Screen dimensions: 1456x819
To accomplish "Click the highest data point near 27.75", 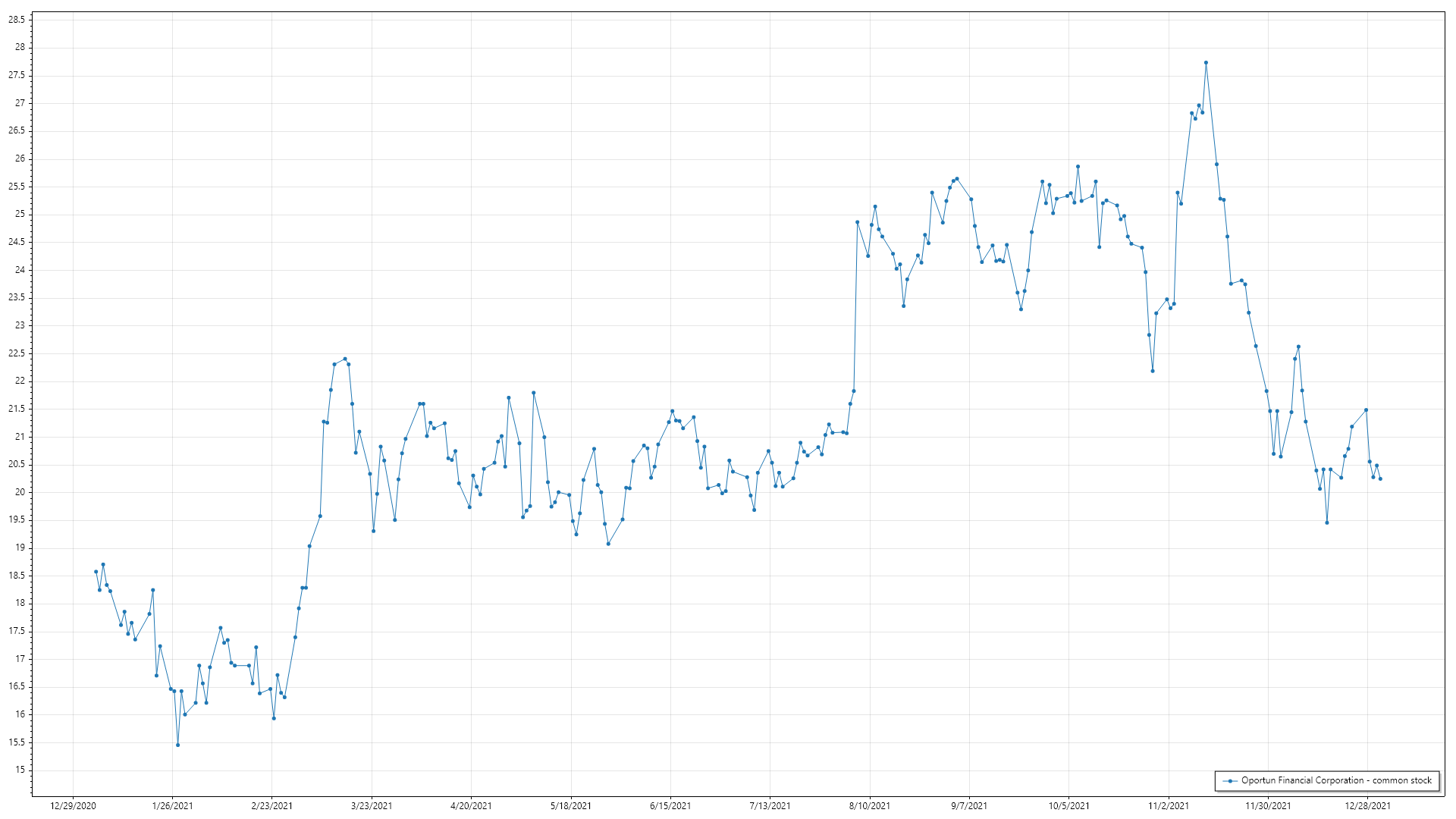I will tap(1206, 63).
